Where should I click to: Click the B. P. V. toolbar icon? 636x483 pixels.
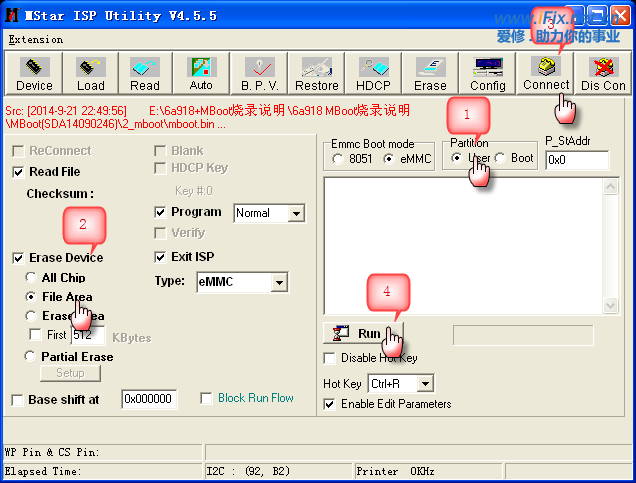pos(259,74)
